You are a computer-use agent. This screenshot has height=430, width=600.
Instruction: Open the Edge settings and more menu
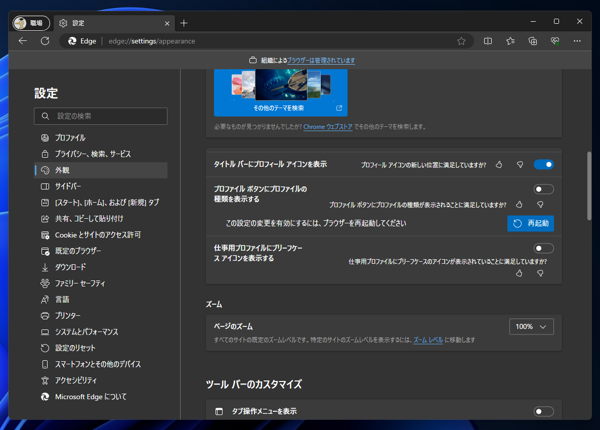click(577, 41)
